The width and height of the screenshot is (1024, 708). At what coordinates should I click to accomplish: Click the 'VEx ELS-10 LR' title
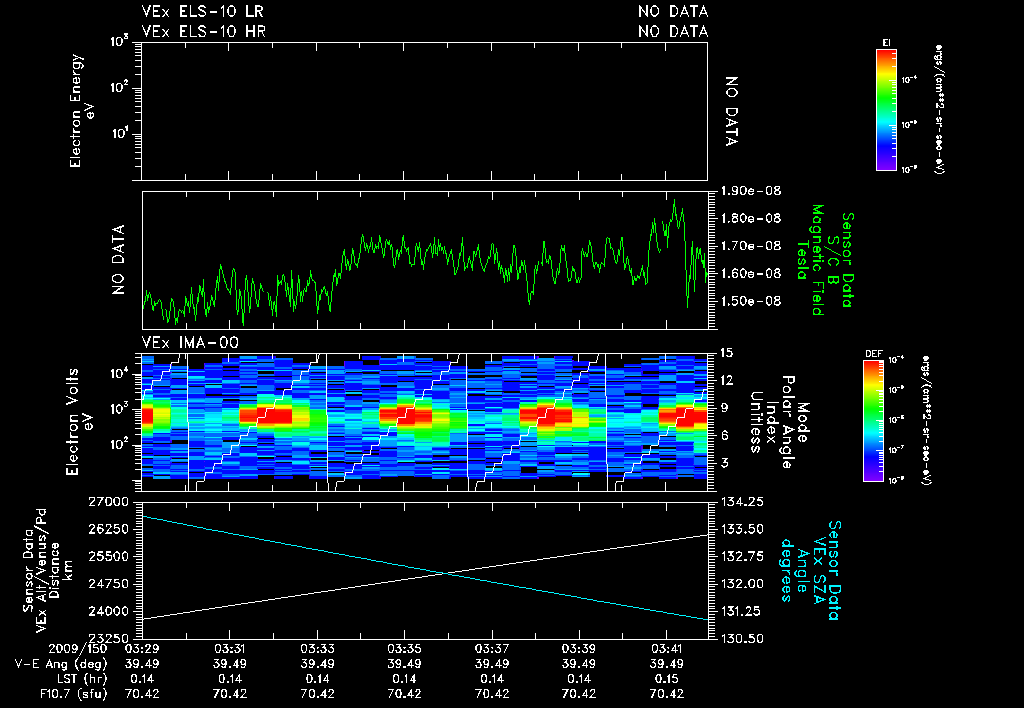(202, 12)
